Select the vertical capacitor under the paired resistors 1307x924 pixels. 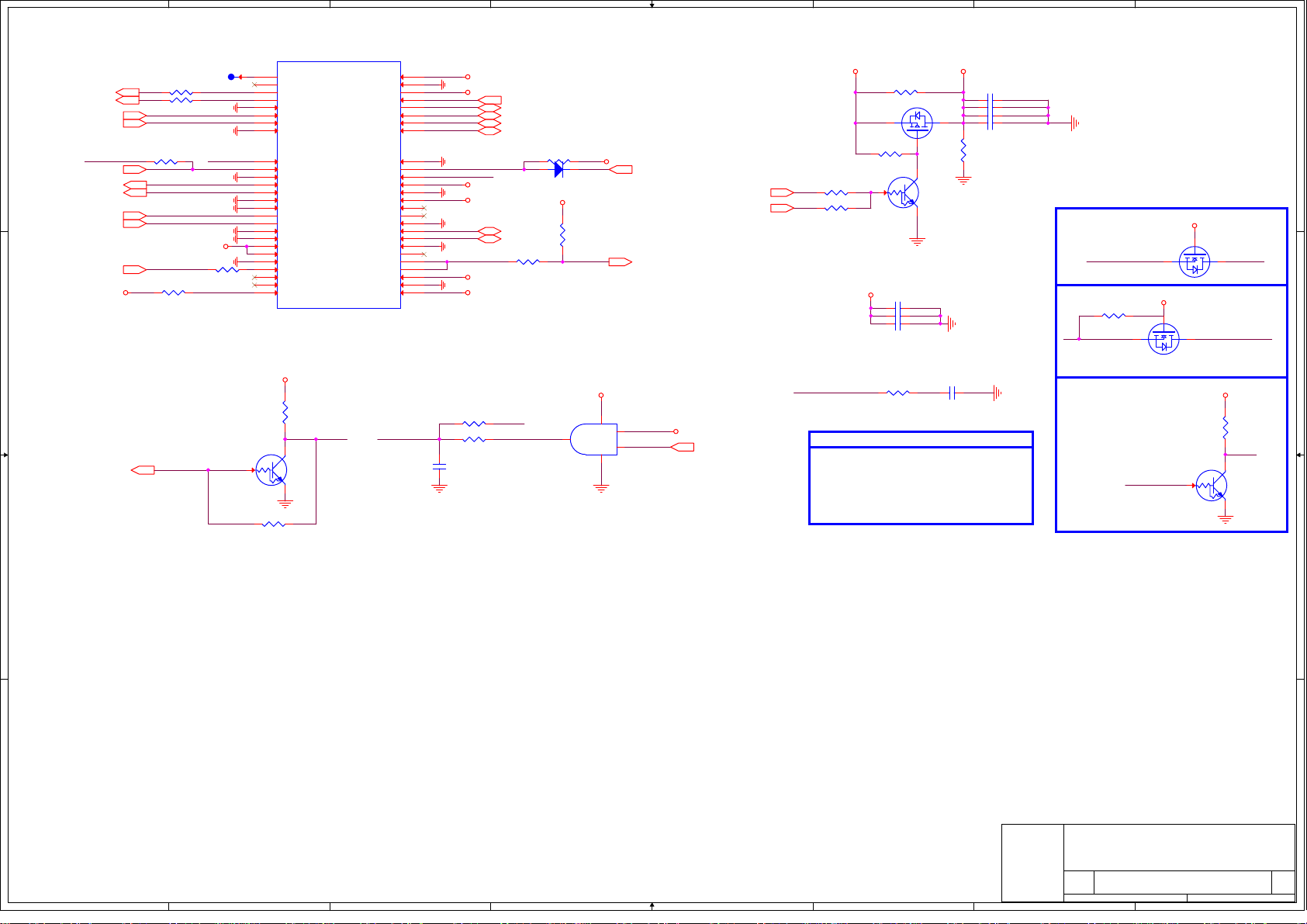tap(440, 466)
